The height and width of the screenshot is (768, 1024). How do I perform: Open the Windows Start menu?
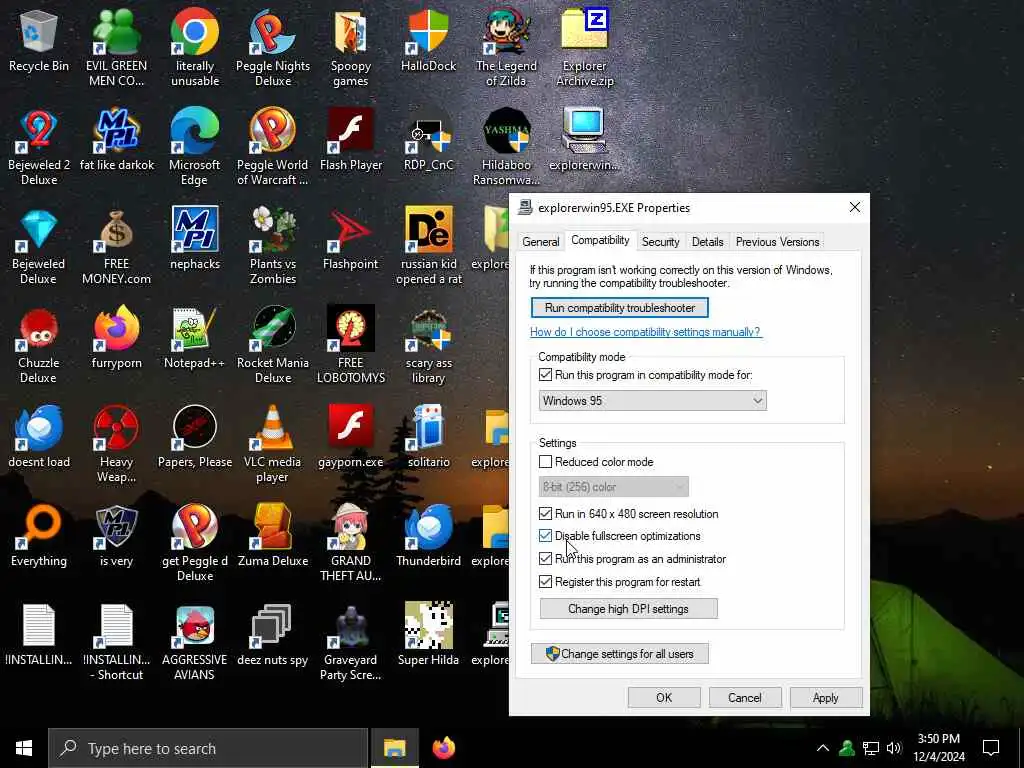pos(24,748)
